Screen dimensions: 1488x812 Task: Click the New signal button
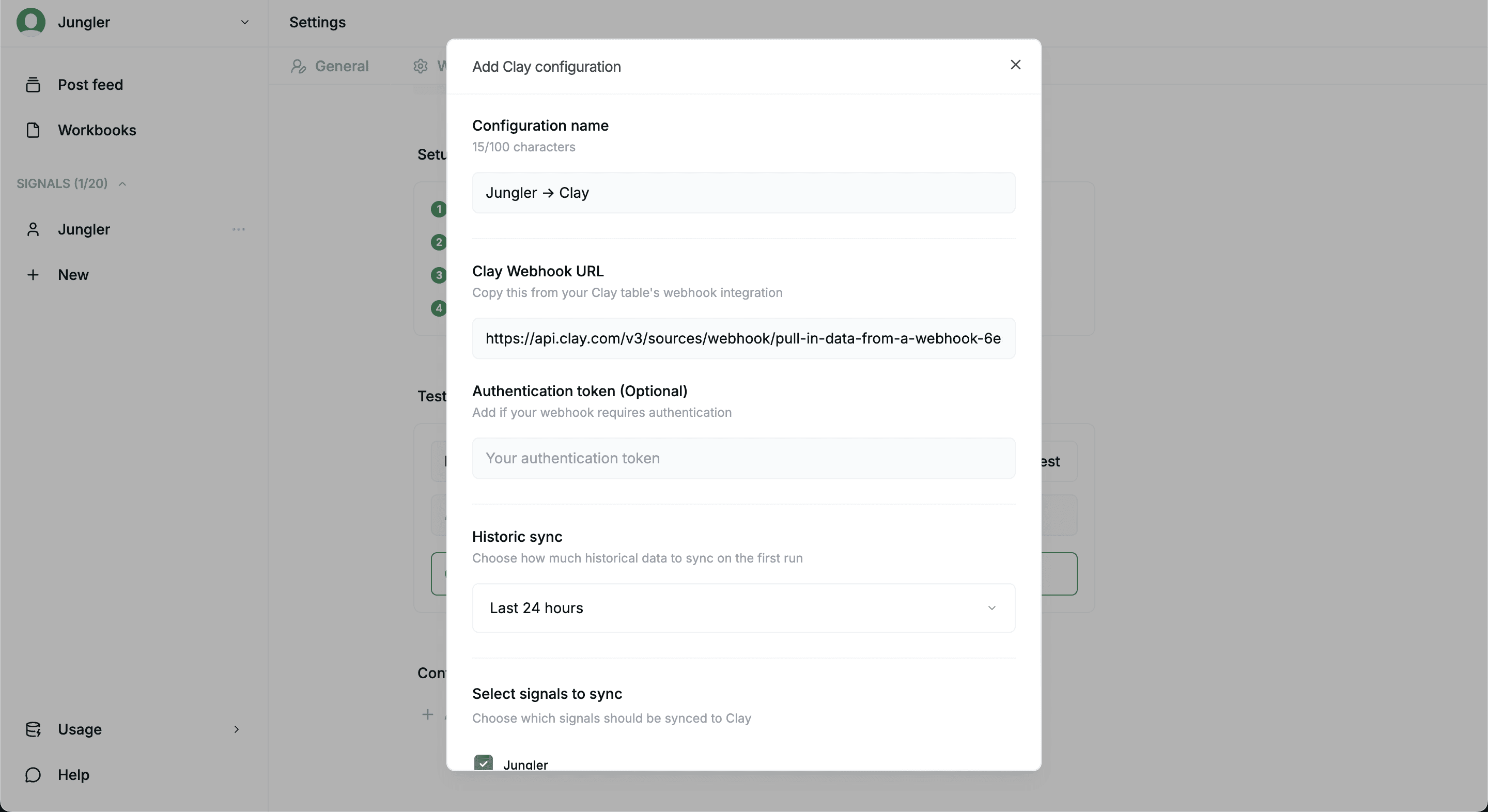pos(73,275)
